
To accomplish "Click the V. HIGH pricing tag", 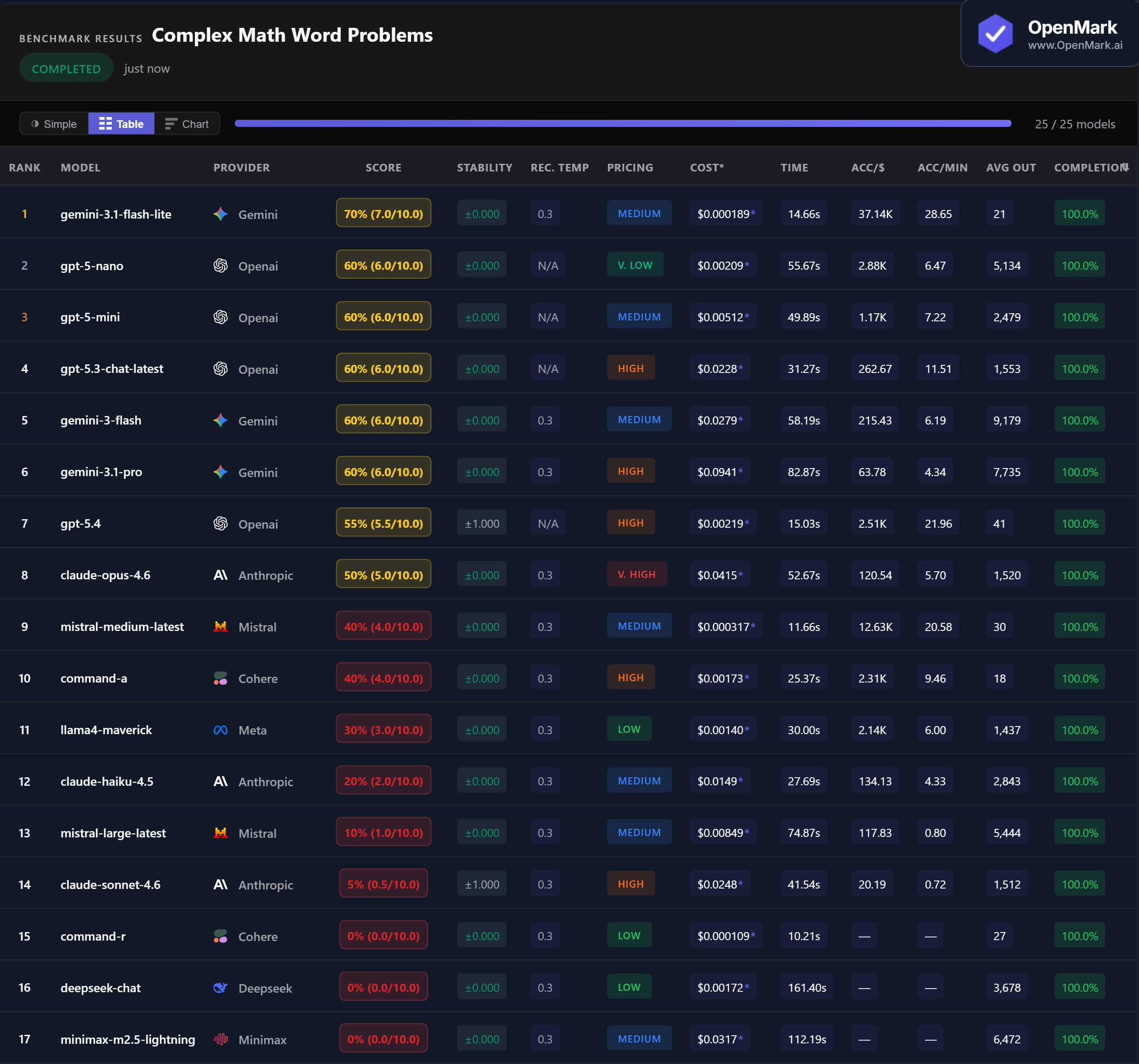I will tap(636, 574).
